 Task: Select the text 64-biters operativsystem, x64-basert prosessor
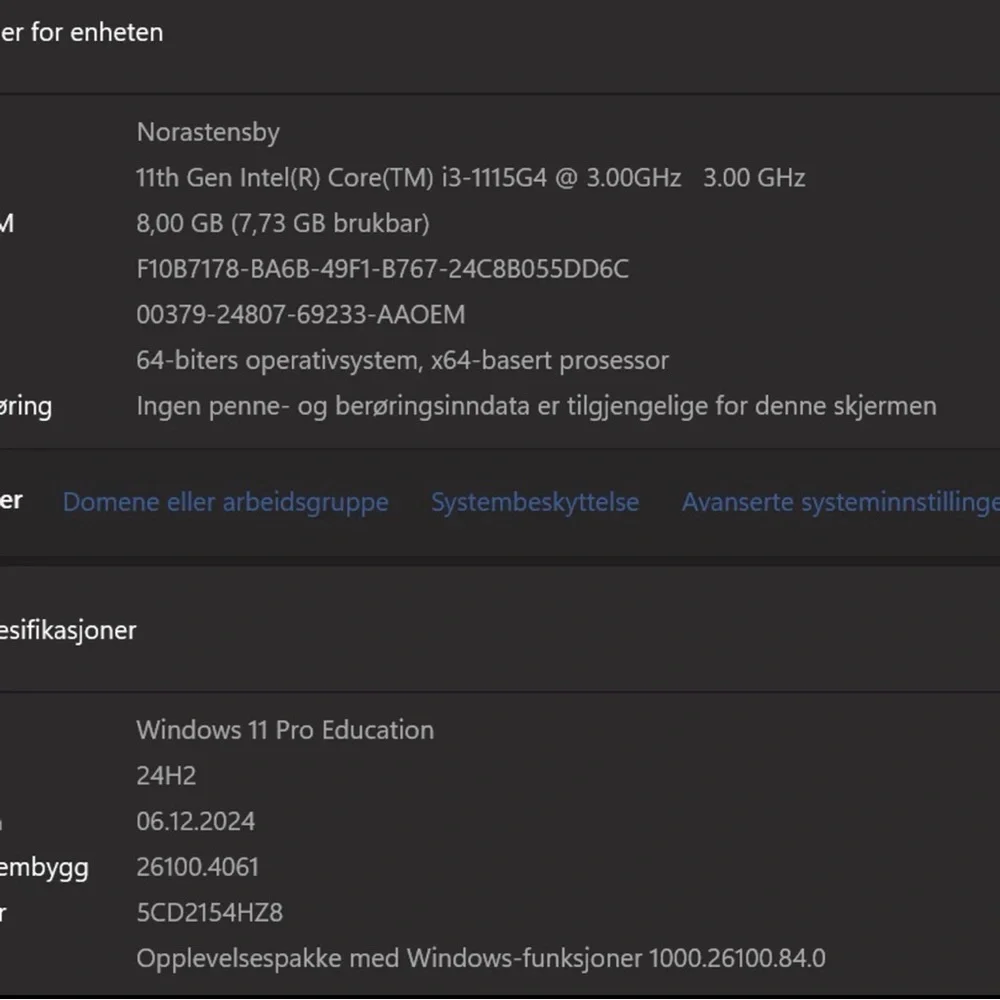click(402, 360)
